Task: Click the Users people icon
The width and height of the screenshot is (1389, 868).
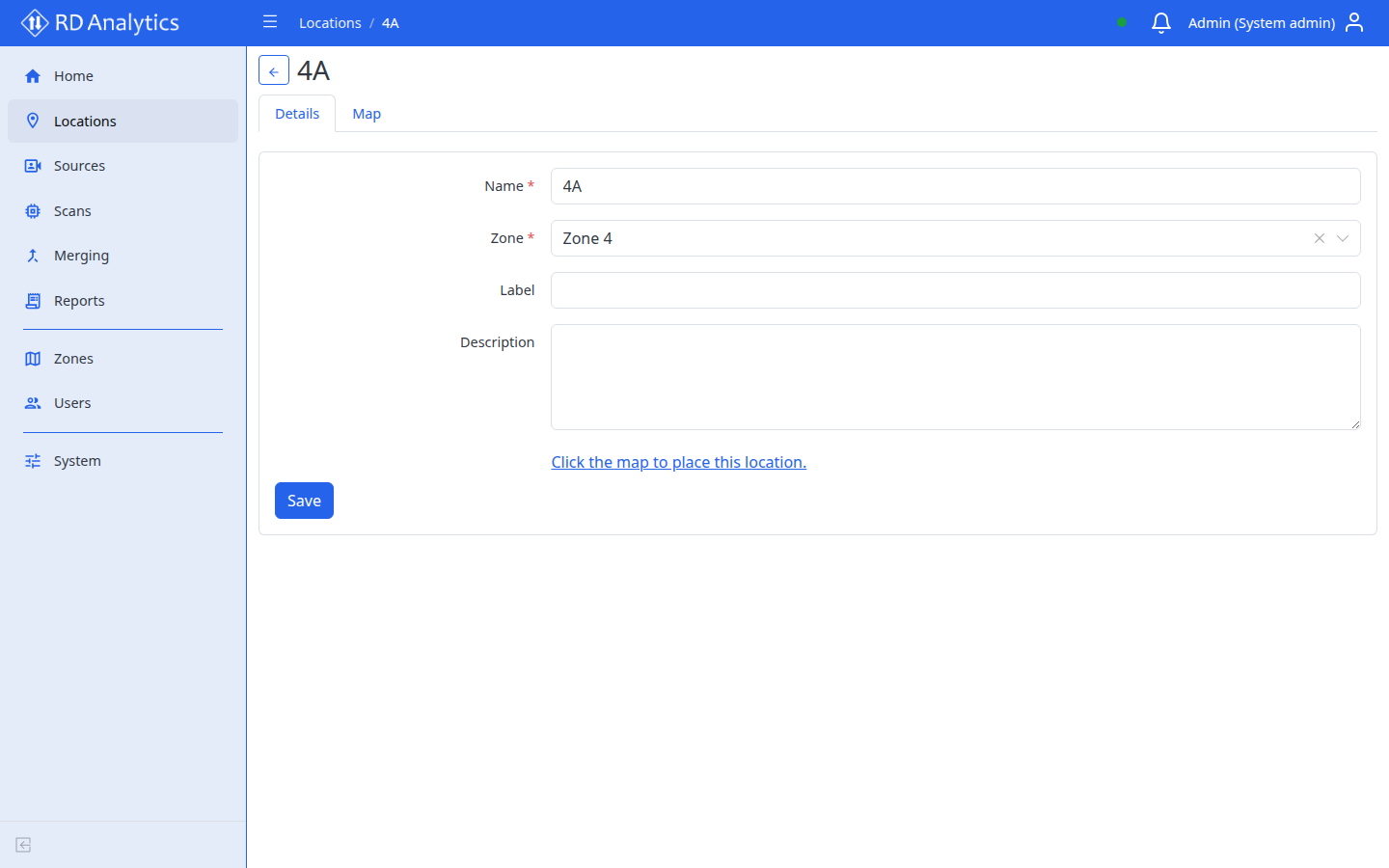Action: [x=33, y=403]
